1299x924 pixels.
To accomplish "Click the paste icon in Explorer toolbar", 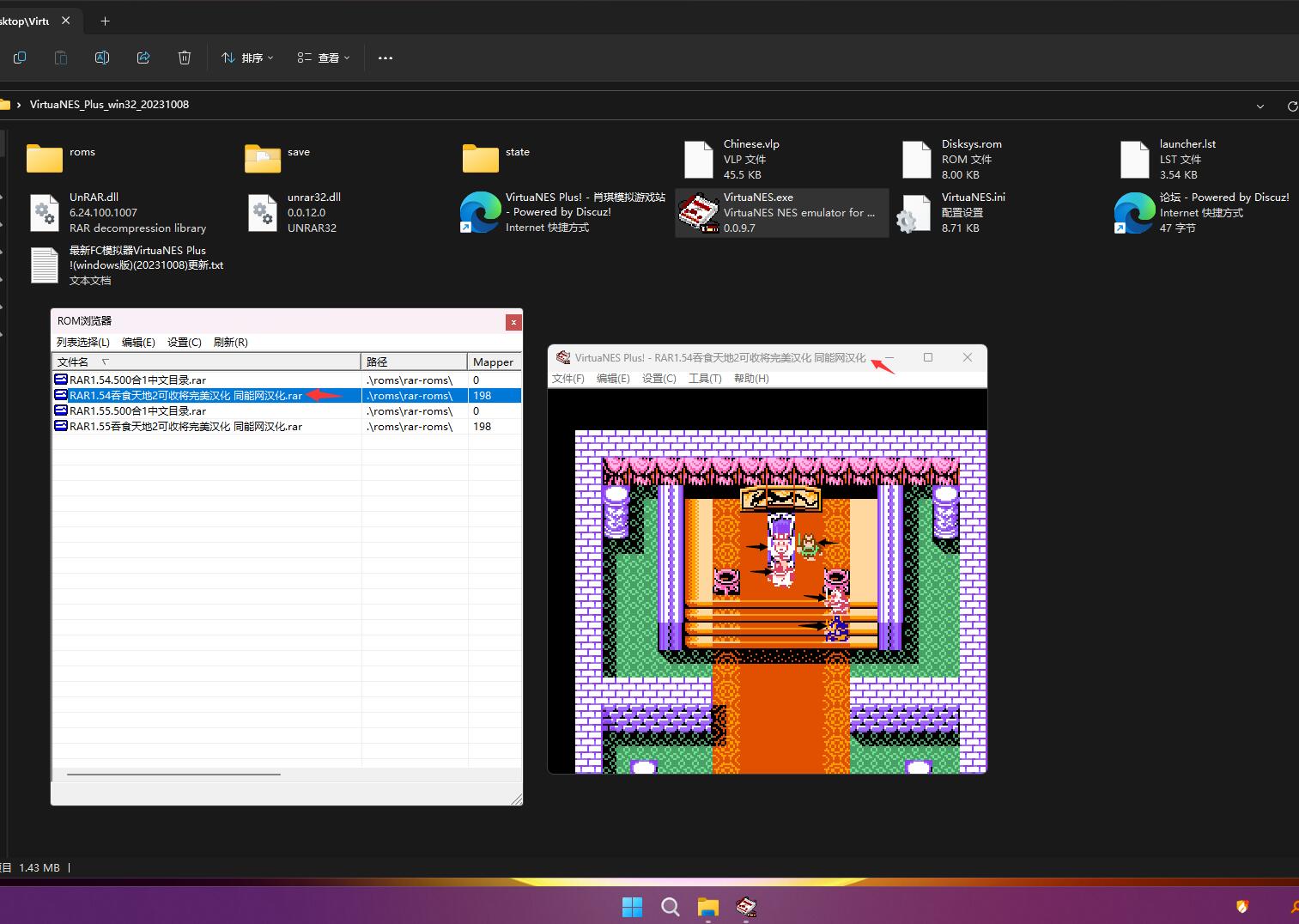I will (x=61, y=58).
